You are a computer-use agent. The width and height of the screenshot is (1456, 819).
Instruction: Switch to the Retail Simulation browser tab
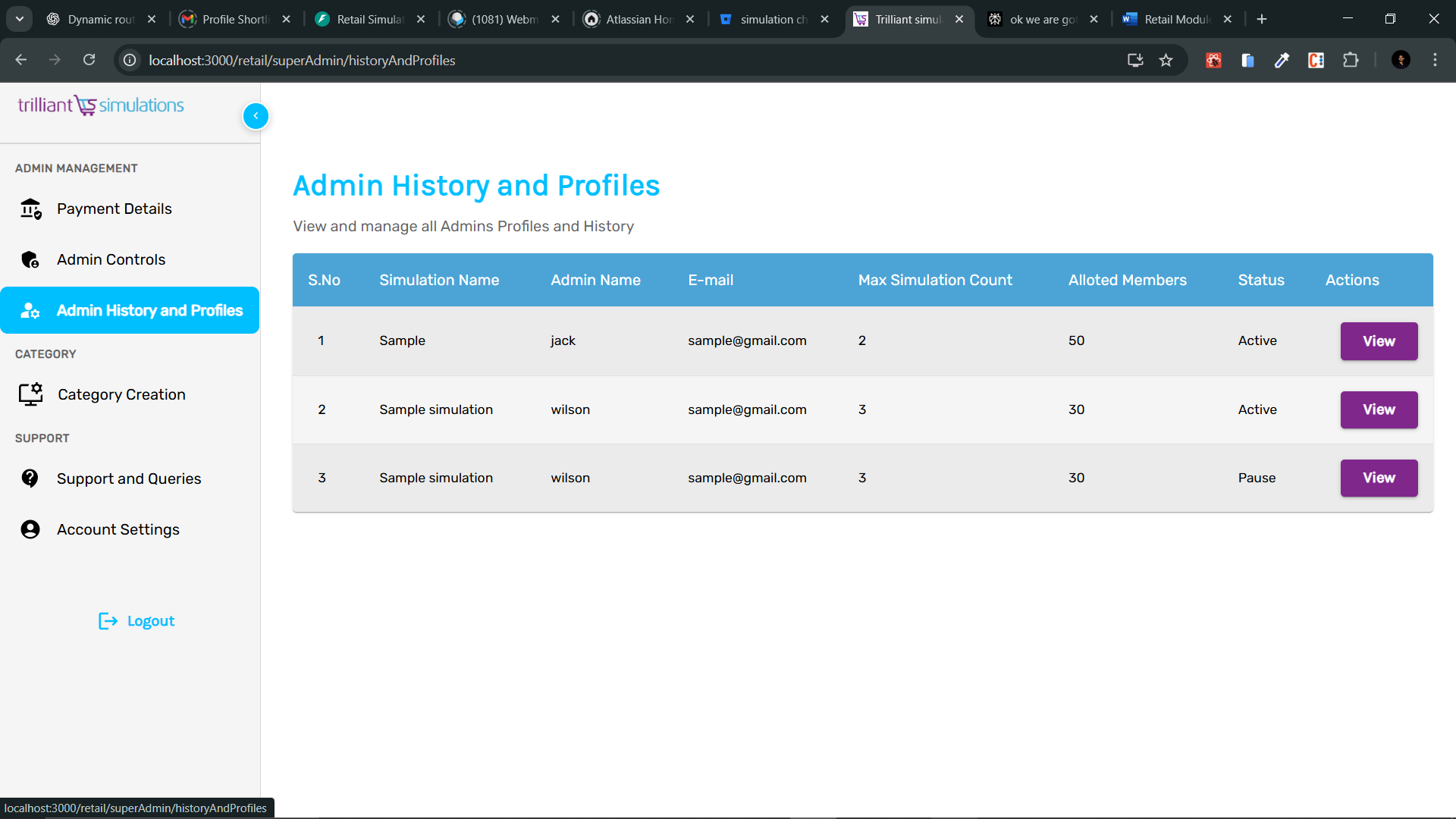click(x=369, y=19)
